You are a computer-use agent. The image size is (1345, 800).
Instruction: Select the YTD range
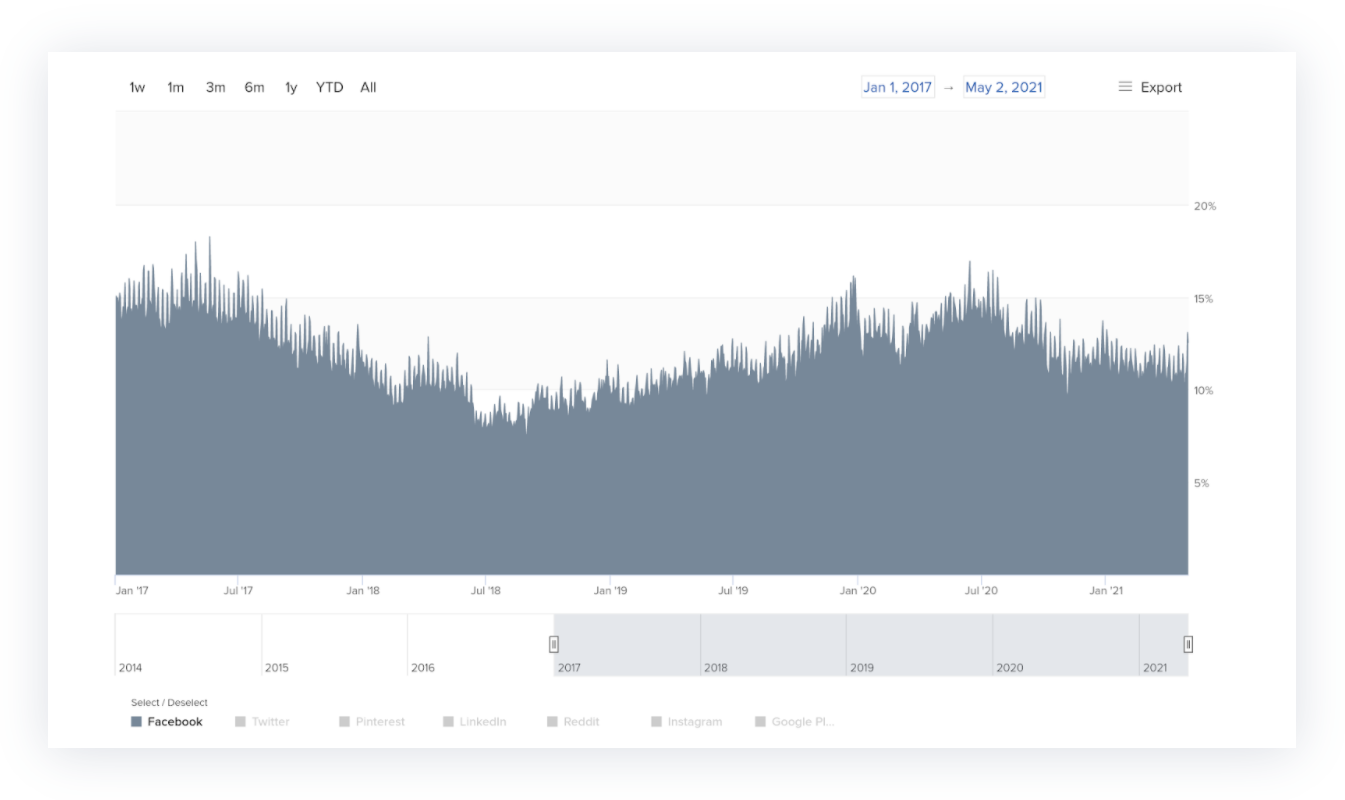point(329,87)
